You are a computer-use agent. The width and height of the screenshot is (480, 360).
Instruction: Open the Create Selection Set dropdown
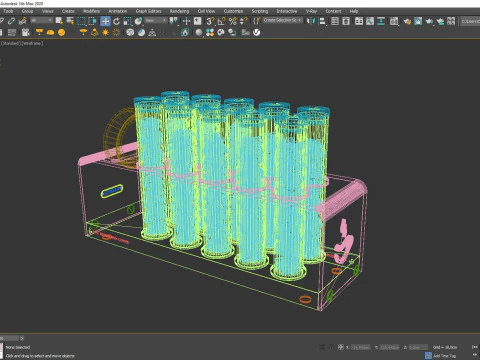click(283, 21)
